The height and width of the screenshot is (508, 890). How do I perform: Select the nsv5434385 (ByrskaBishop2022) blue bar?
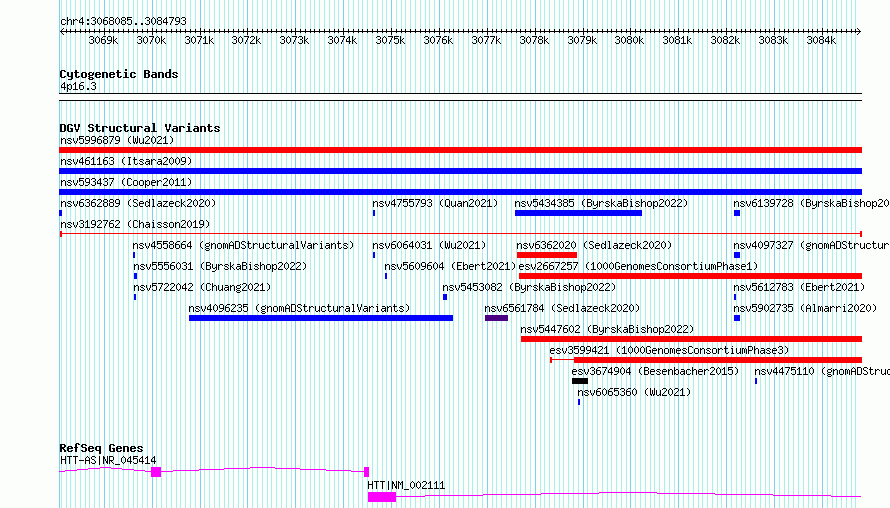point(578,213)
